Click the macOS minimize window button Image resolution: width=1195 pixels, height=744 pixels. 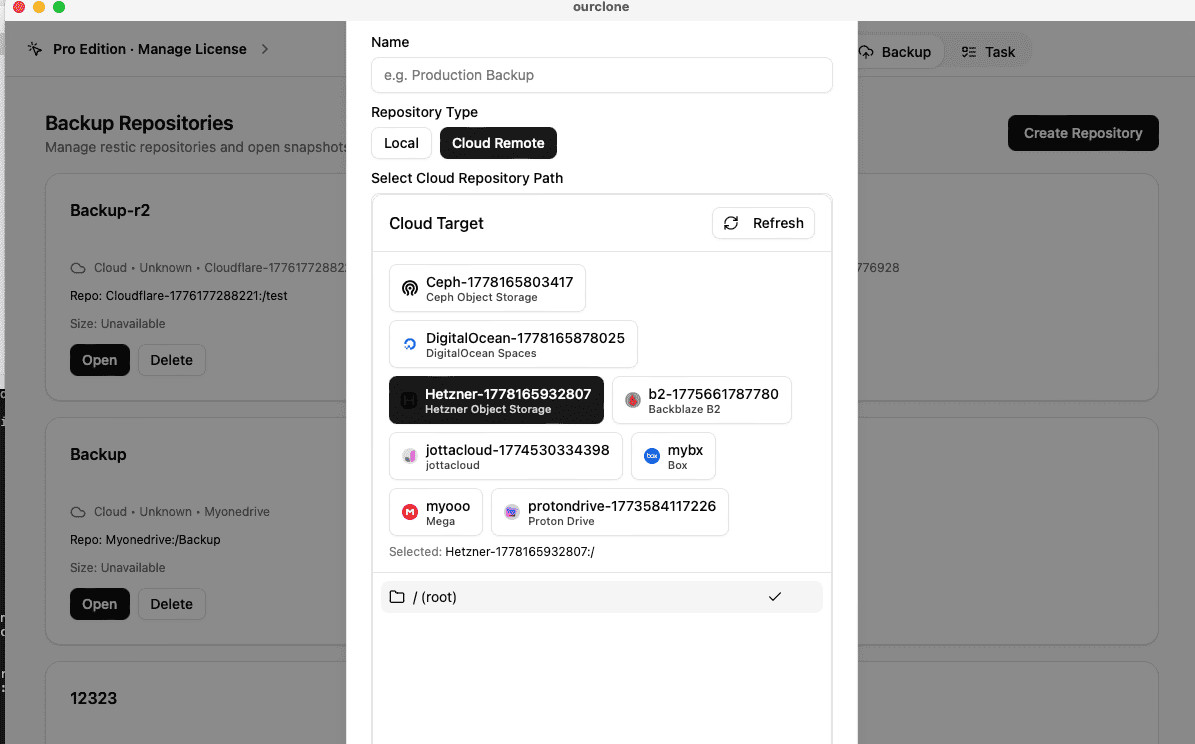pyautogui.click(x=39, y=7)
